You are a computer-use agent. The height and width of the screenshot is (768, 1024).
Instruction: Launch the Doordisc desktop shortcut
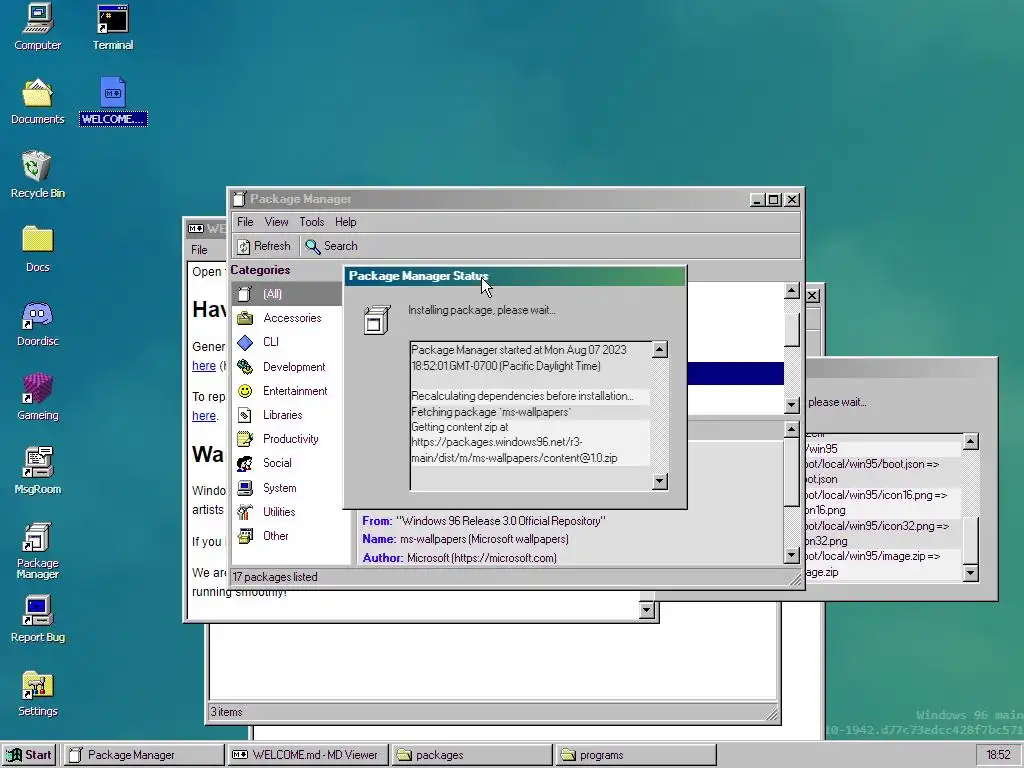37,323
